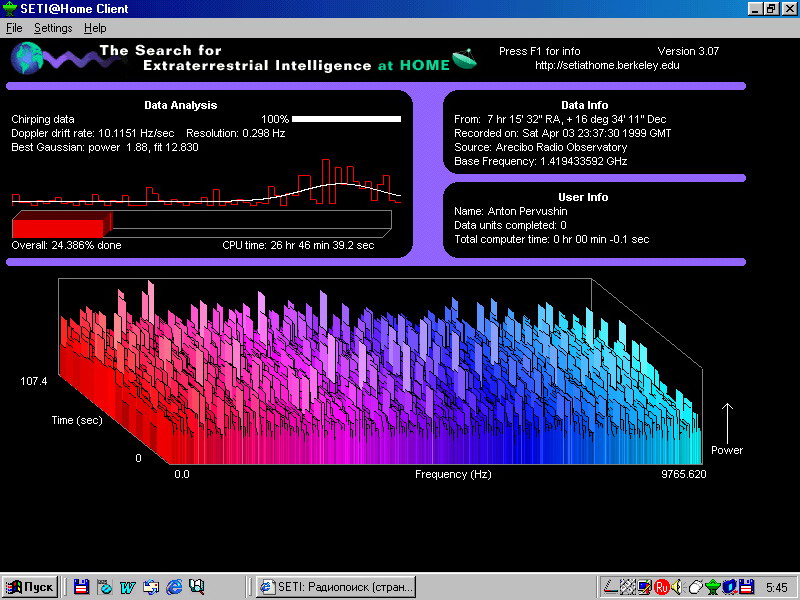
Task: Click 'Total computer time' line
Action: click(x=551, y=239)
